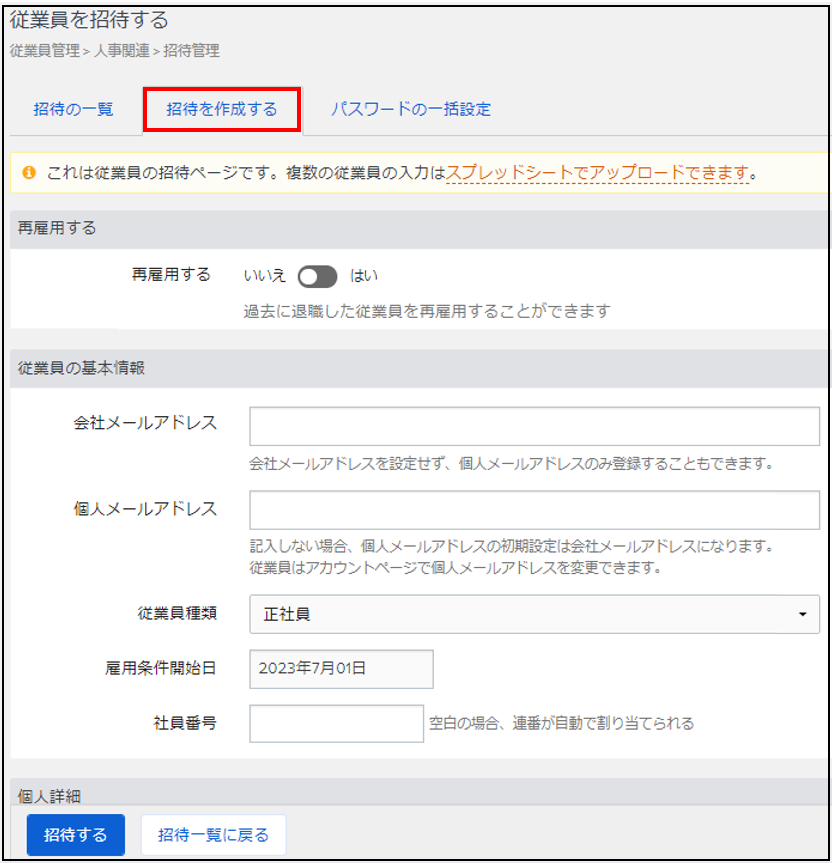
Task: Click the 個人詳細 section header
Action: click(50, 795)
